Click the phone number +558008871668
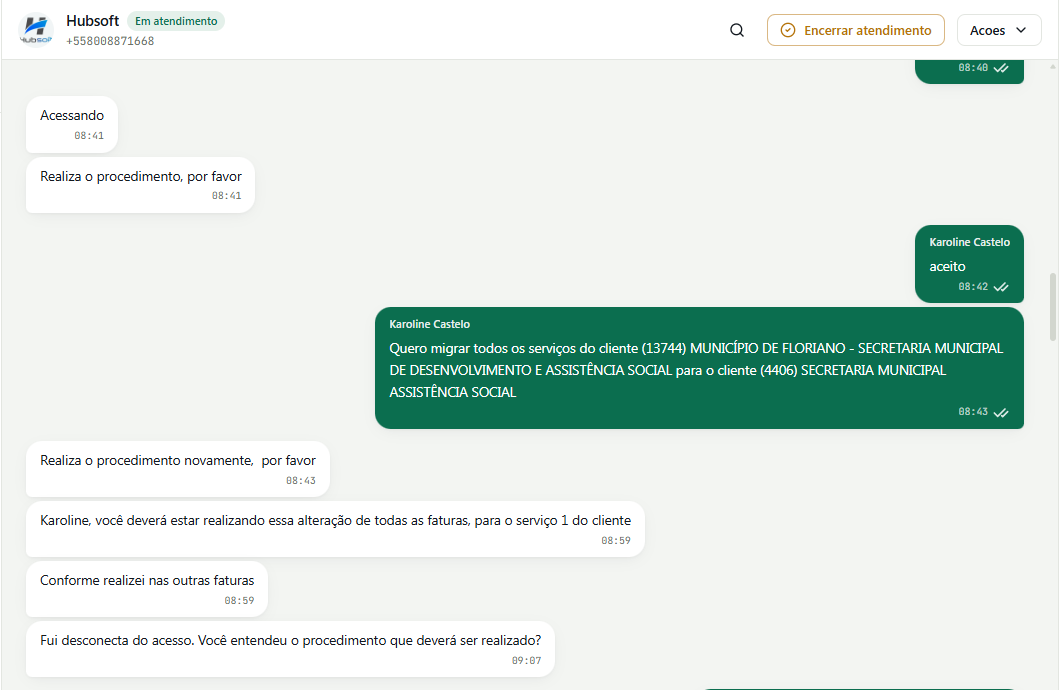Viewport: 1064px width, 690px height. [x=110, y=41]
